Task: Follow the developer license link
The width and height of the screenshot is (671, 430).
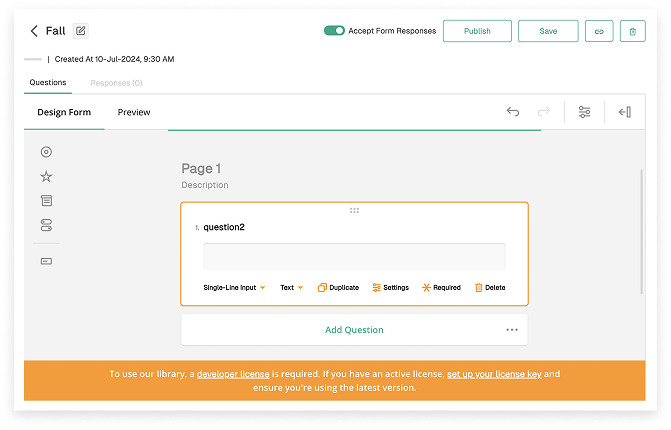Action: (232, 374)
